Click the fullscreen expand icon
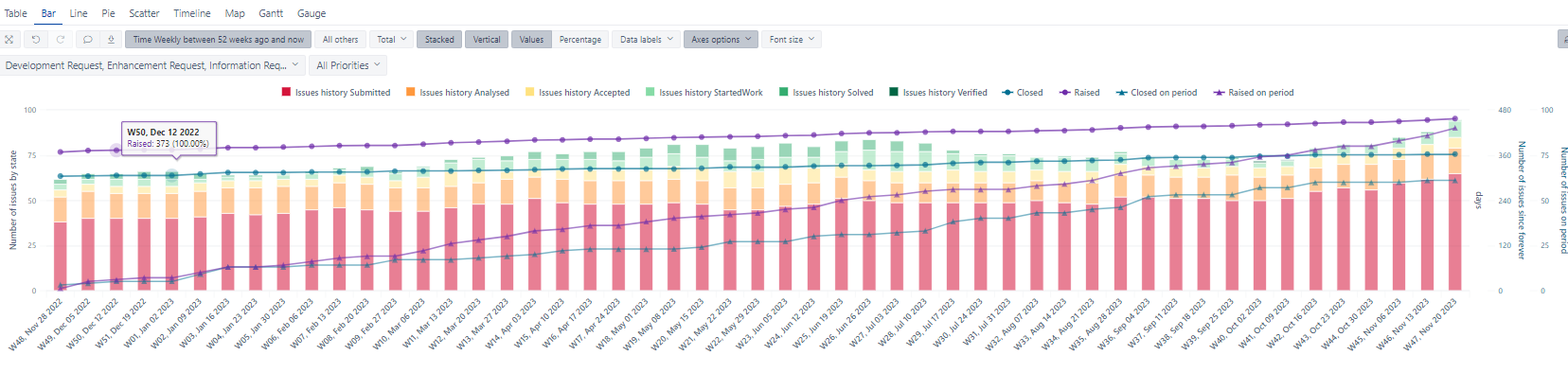The width and height of the screenshot is (1568, 373). coord(9,40)
